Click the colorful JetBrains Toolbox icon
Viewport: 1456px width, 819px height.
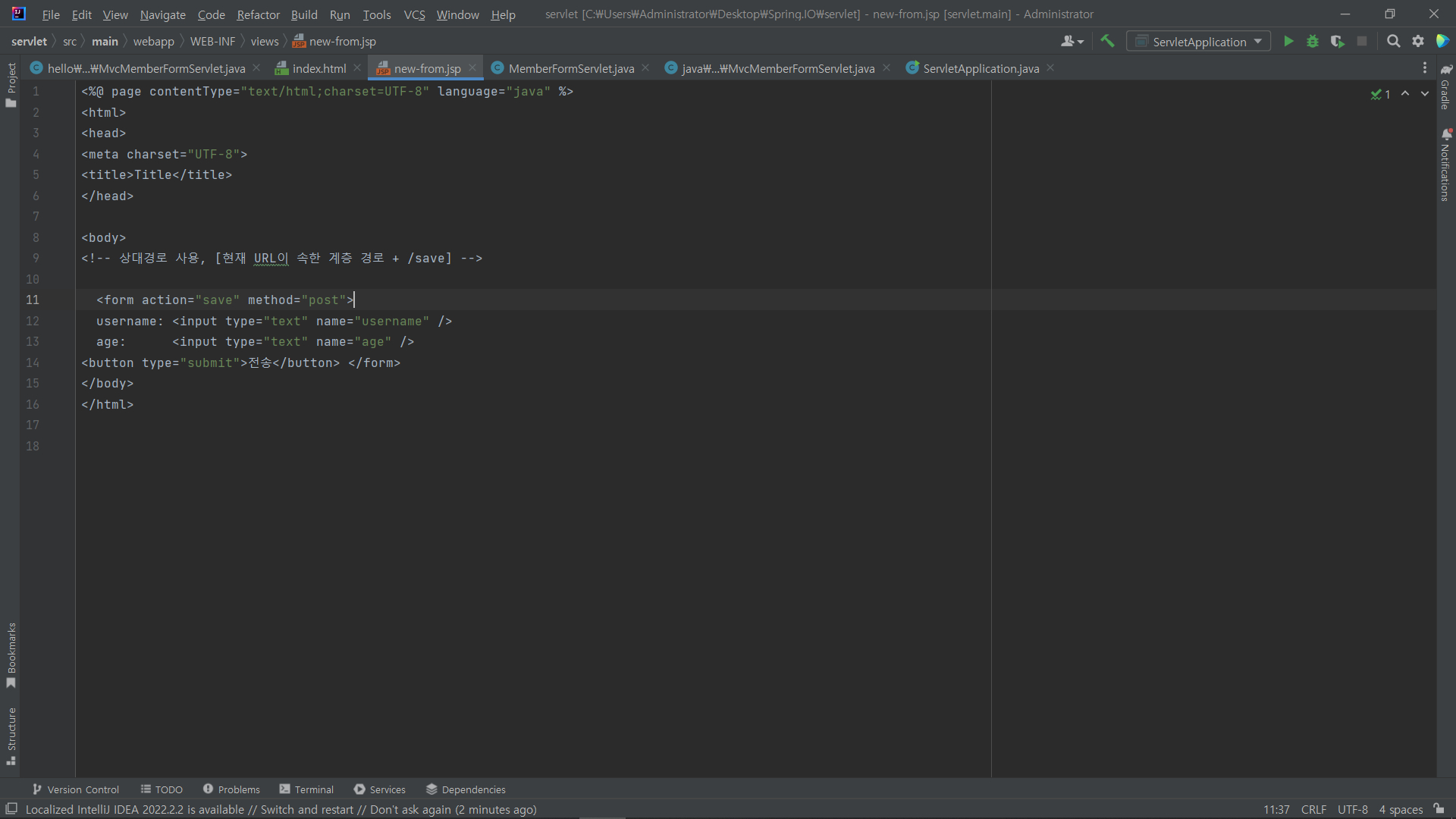(x=1442, y=42)
